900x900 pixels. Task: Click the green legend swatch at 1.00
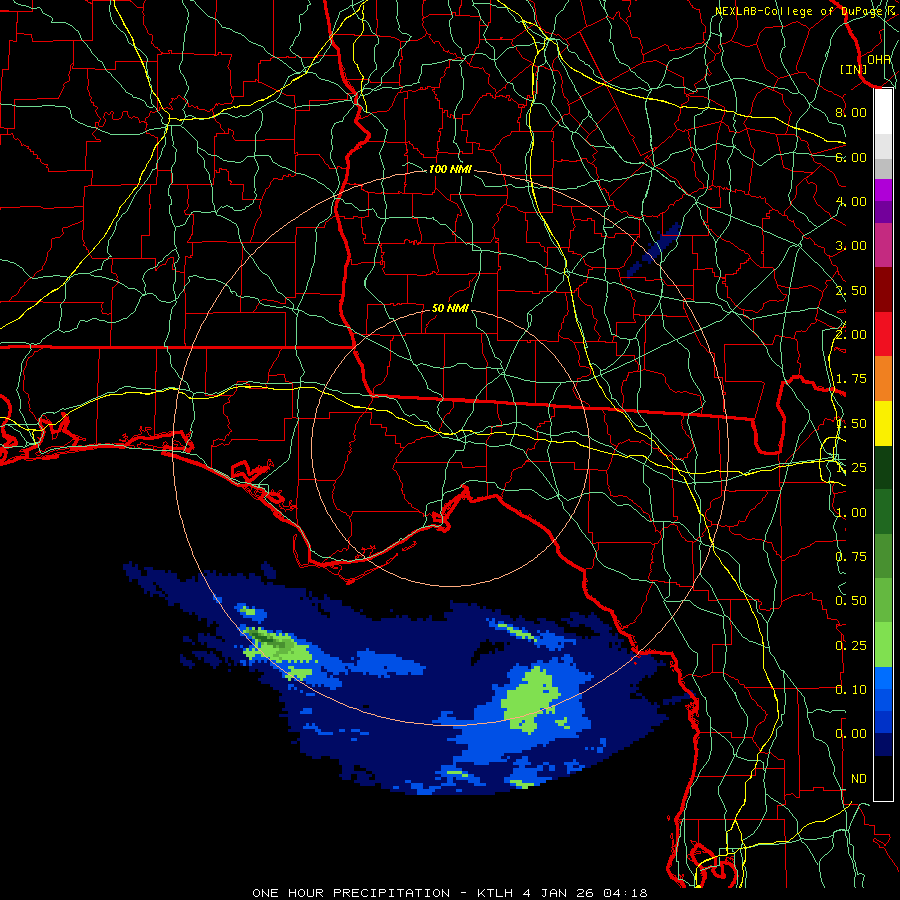pos(883,512)
